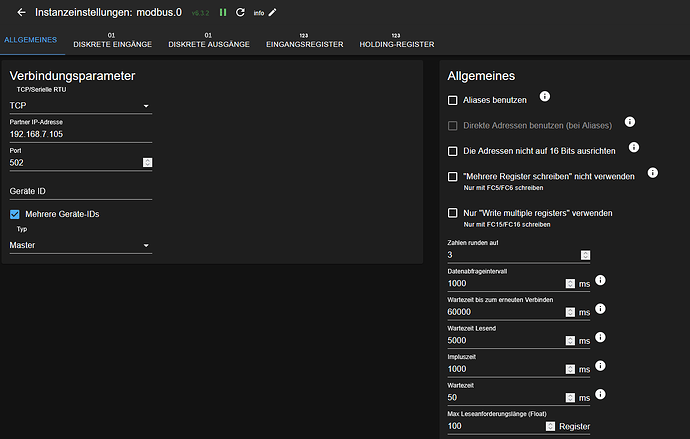
Task: Adjust the reconnect wait time stepper
Action: (x=570, y=312)
